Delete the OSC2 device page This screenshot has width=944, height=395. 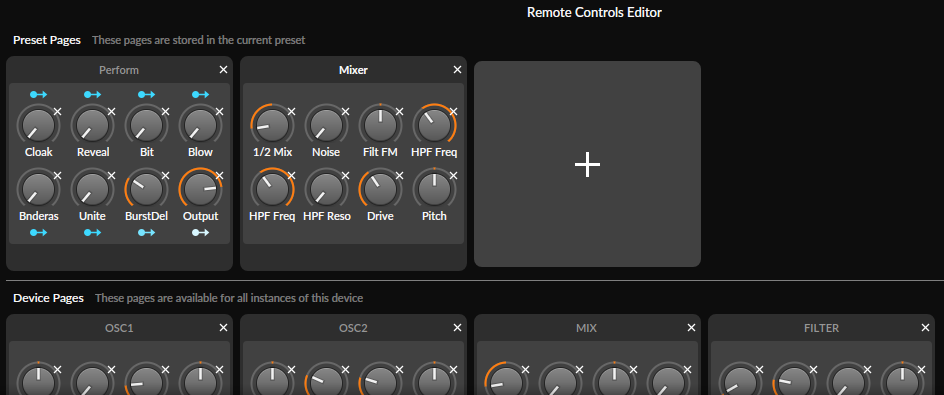[x=457, y=328]
